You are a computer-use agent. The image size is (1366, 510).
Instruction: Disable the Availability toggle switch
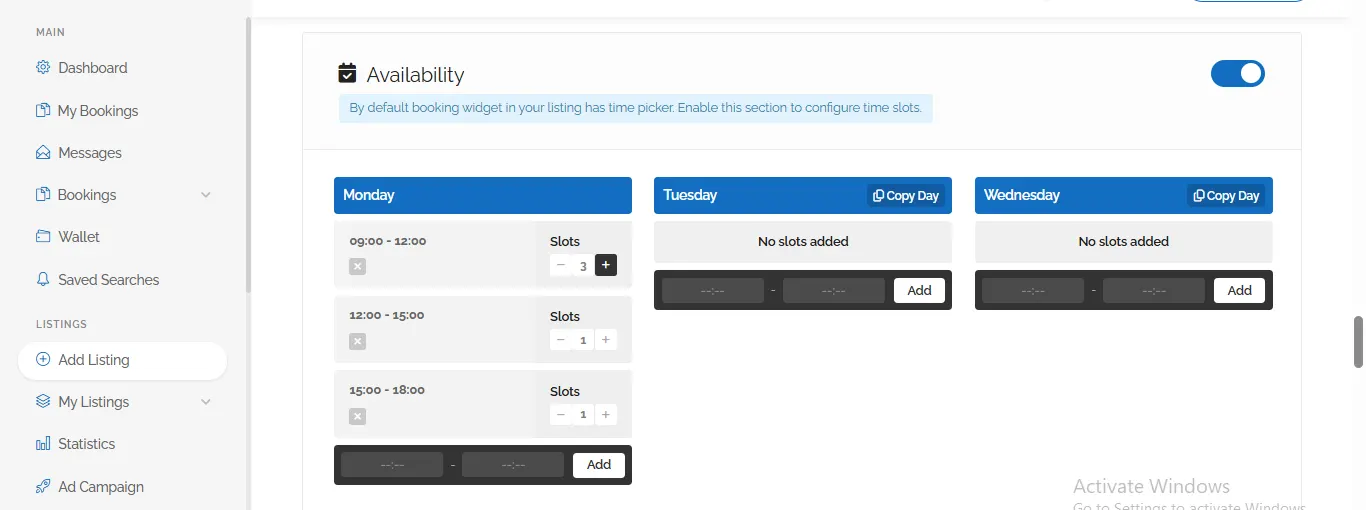tap(1237, 74)
